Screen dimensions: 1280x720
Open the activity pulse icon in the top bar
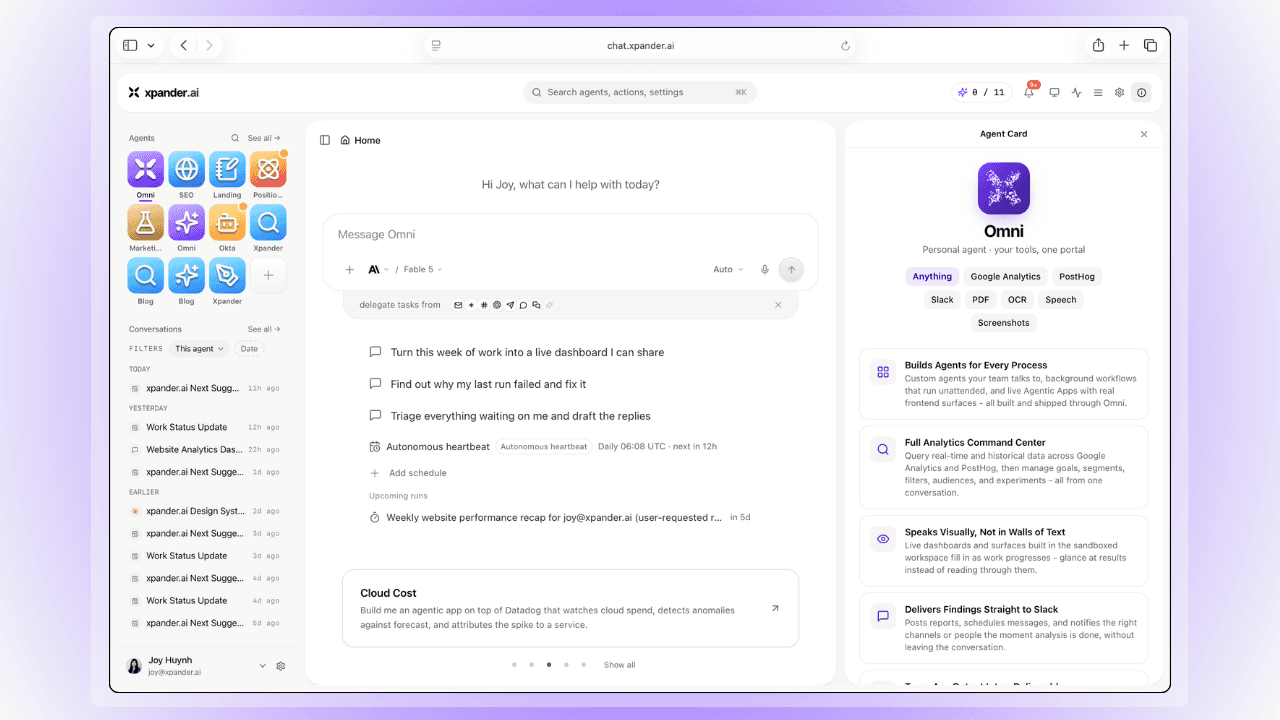[1076, 92]
